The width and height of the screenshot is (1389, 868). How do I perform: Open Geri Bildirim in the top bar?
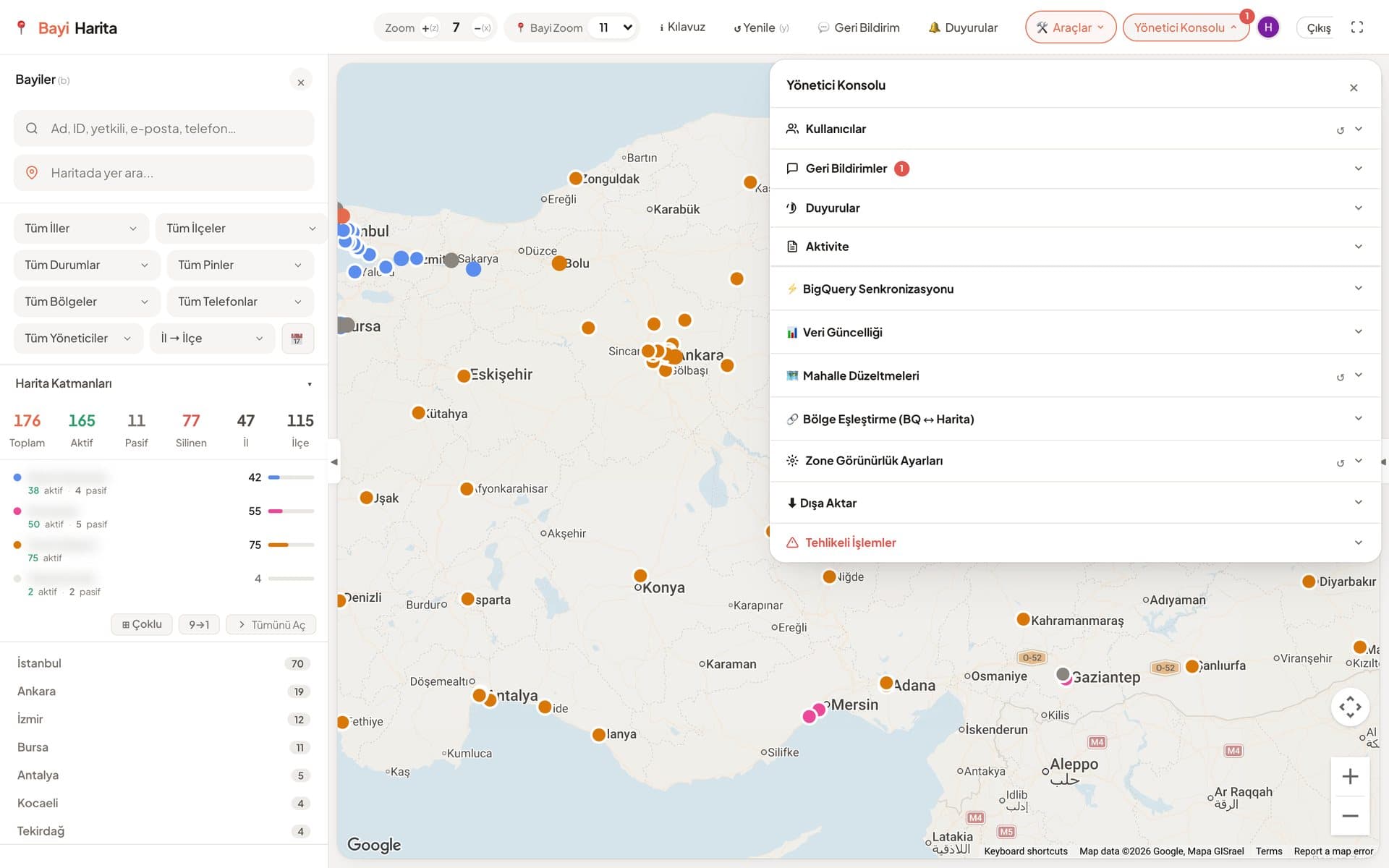click(x=859, y=27)
